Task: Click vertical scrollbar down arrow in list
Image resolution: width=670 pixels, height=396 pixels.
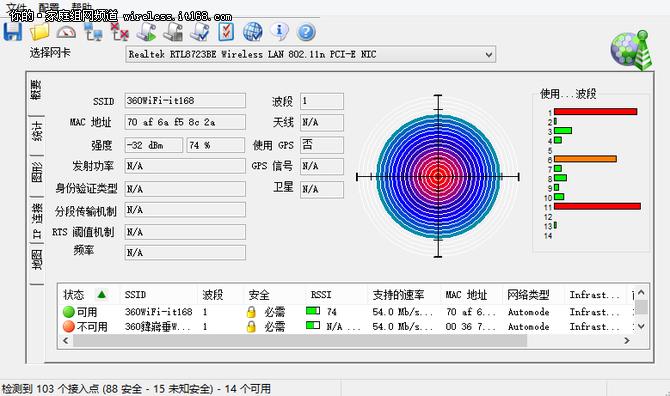Action: point(641,326)
